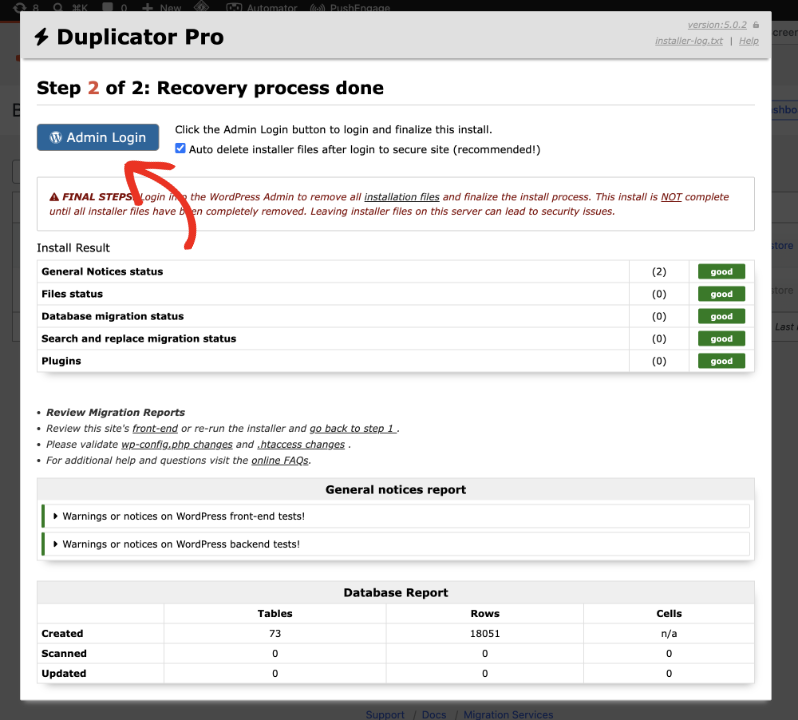Click the Database Report heading

point(395,593)
